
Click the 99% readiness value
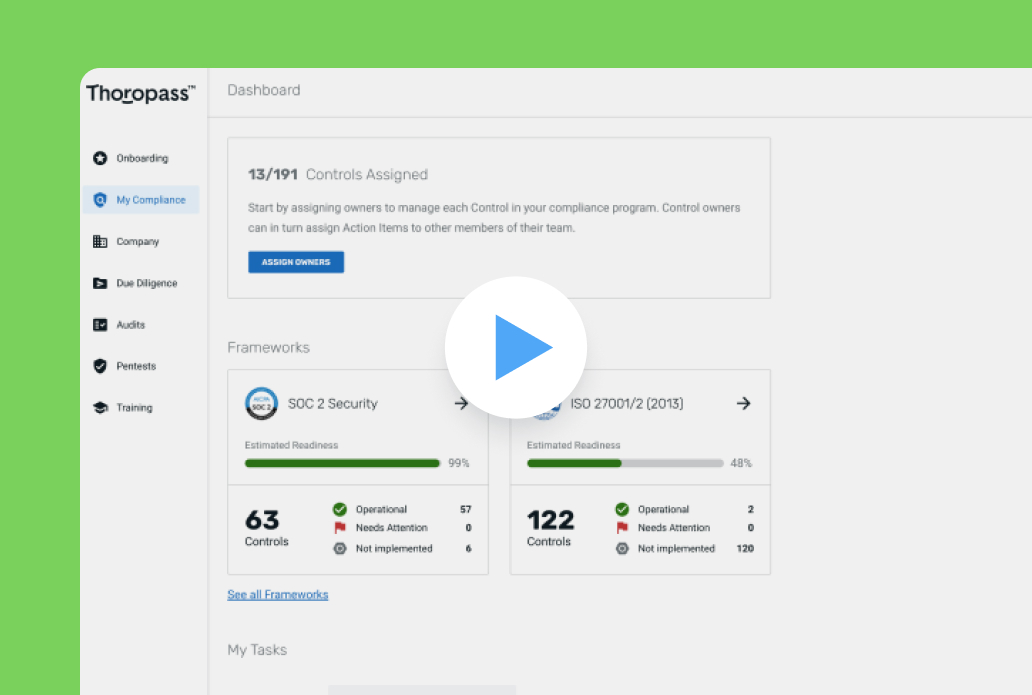pos(459,463)
